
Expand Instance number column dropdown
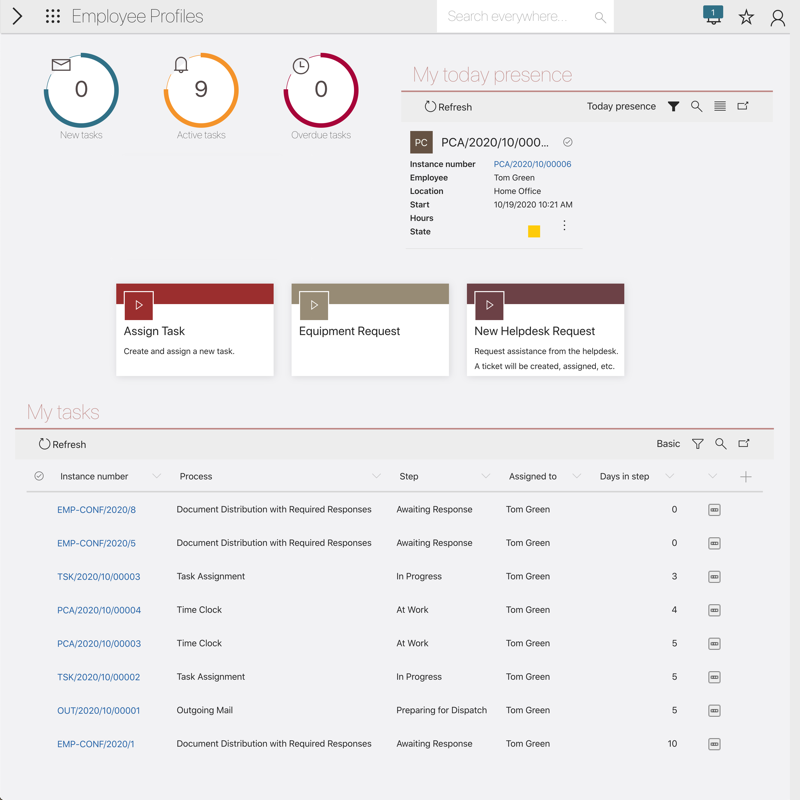[x=156, y=477]
